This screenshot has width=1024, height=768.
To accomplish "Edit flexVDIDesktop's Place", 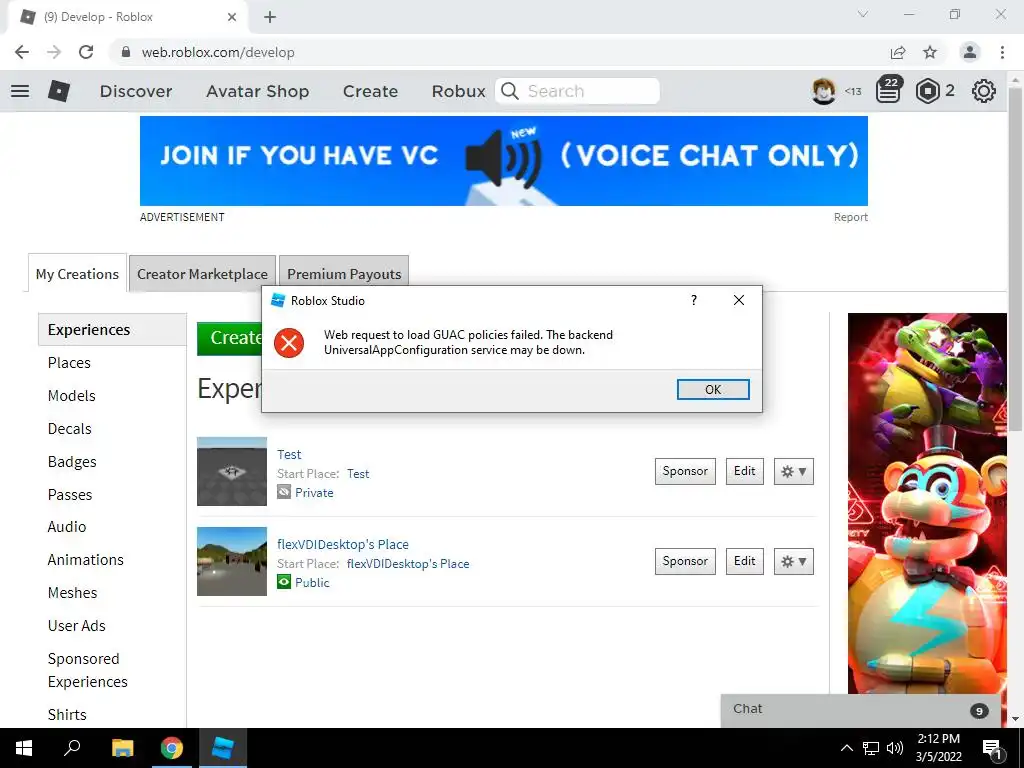I will pos(744,561).
